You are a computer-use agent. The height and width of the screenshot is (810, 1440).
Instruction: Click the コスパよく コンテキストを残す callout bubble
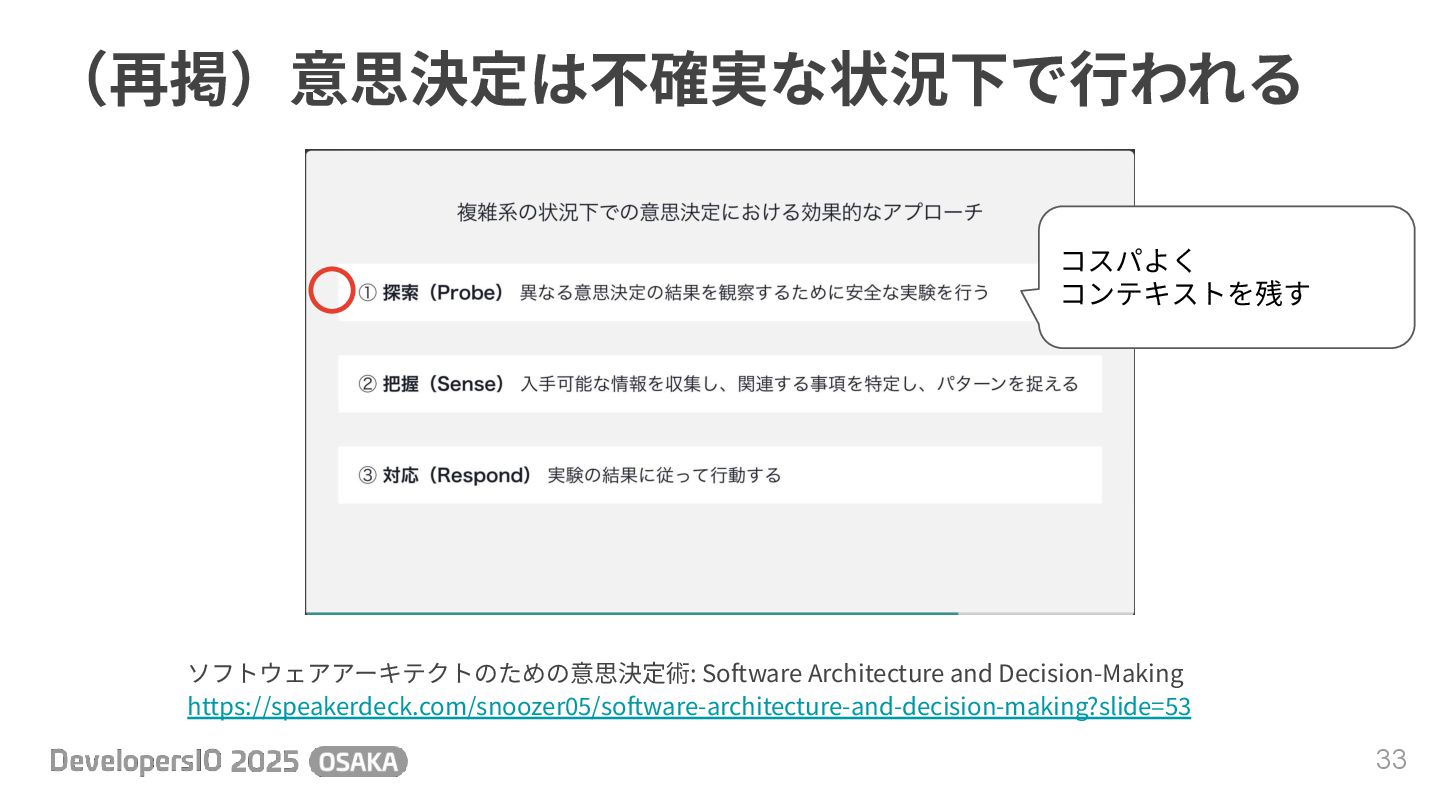(x=1227, y=277)
